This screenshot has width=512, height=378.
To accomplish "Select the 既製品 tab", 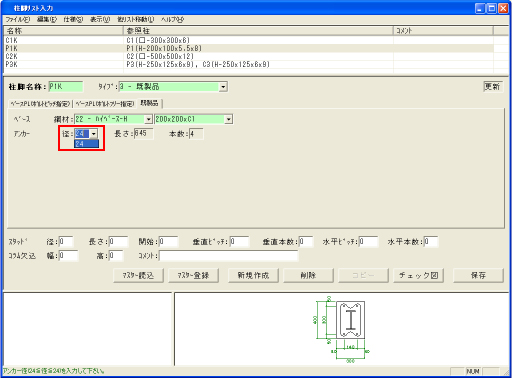I will click(x=149, y=103).
